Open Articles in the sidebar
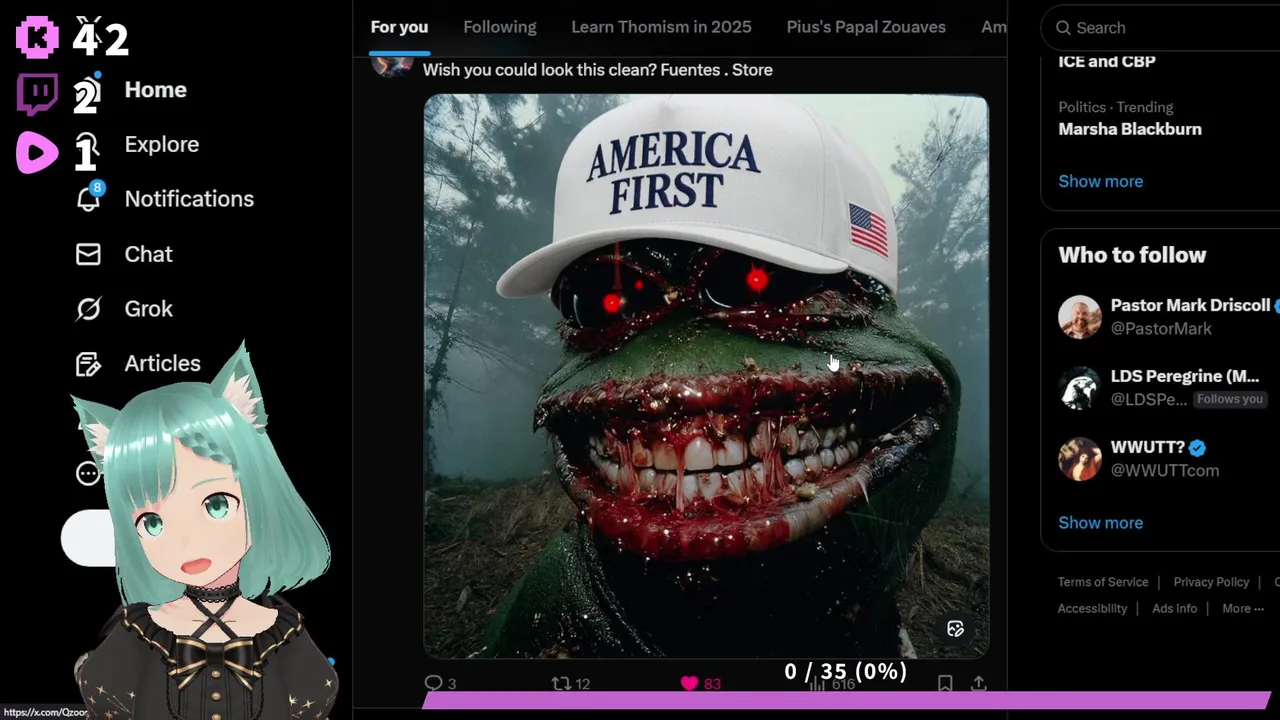The image size is (1280, 720). coord(162,364)
